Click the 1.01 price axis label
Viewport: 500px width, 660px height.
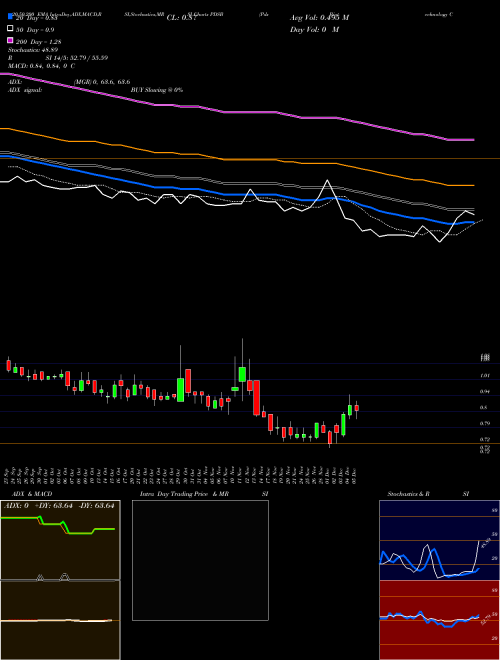click(485, 375)
